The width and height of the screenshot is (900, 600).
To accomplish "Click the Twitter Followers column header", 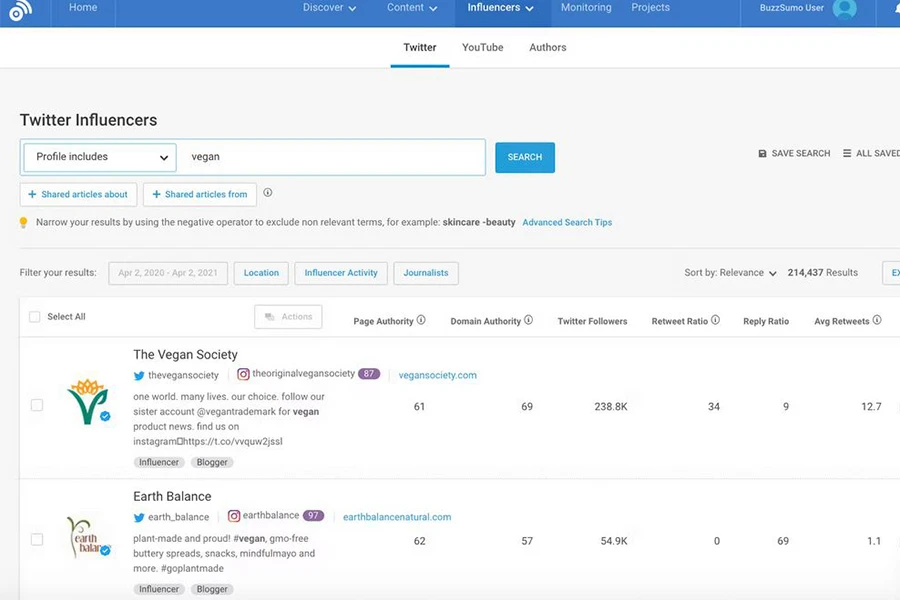I will [x=592, y=321].
